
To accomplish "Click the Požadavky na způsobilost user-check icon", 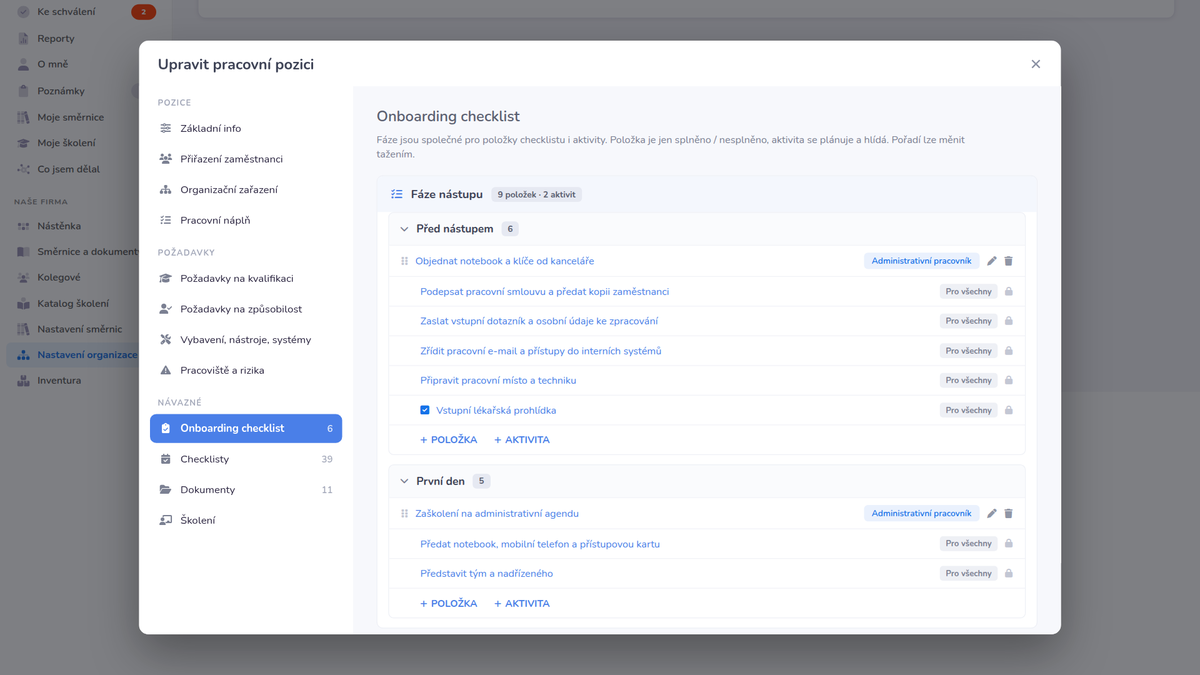I will pos(166,309).
